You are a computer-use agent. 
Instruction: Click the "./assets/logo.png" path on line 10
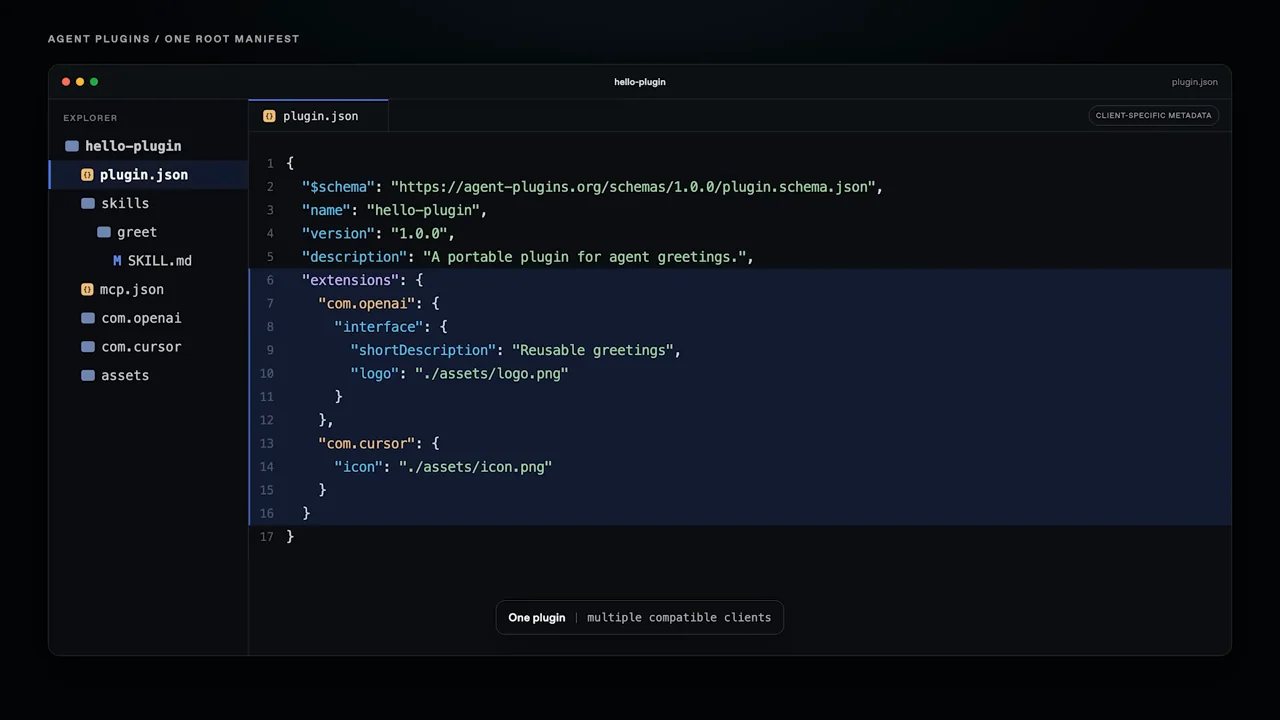[491, 373]
